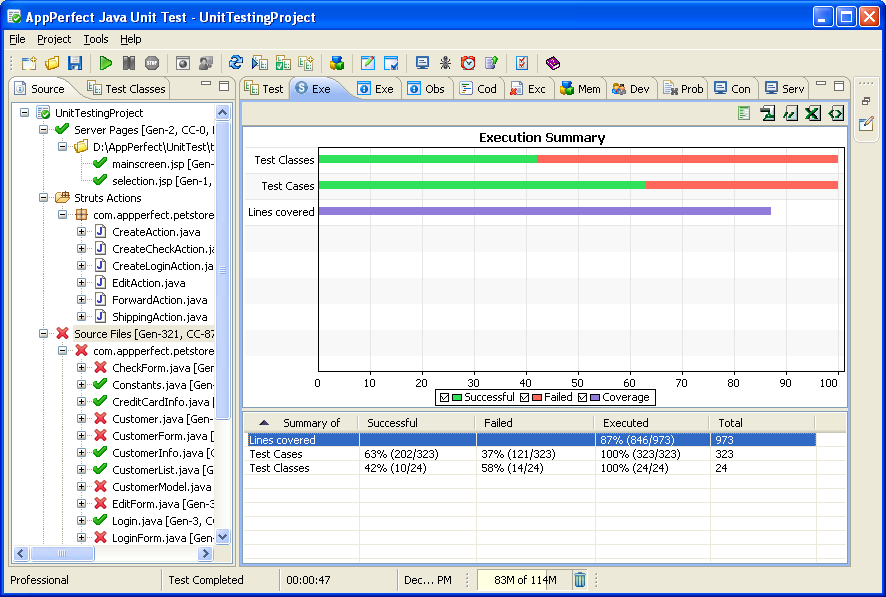Image resolution: width=886 pixels, height=597 pixels.
Task: Collapse the Struts Actions tree node
Action: coord(44,197)
